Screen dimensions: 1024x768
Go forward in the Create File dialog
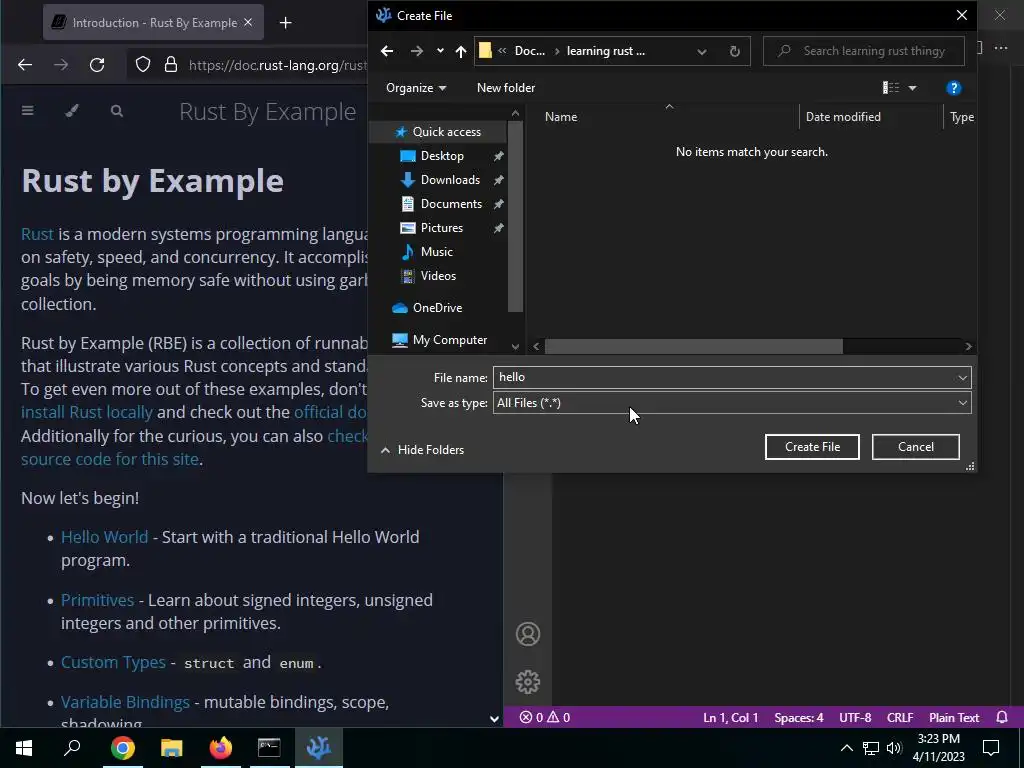coord(416,51)
